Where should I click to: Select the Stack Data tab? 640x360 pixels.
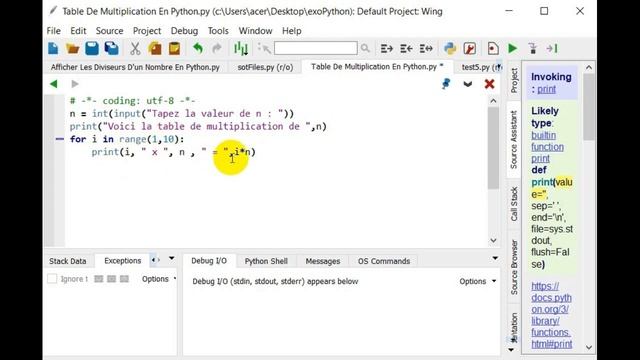point(68,261)
